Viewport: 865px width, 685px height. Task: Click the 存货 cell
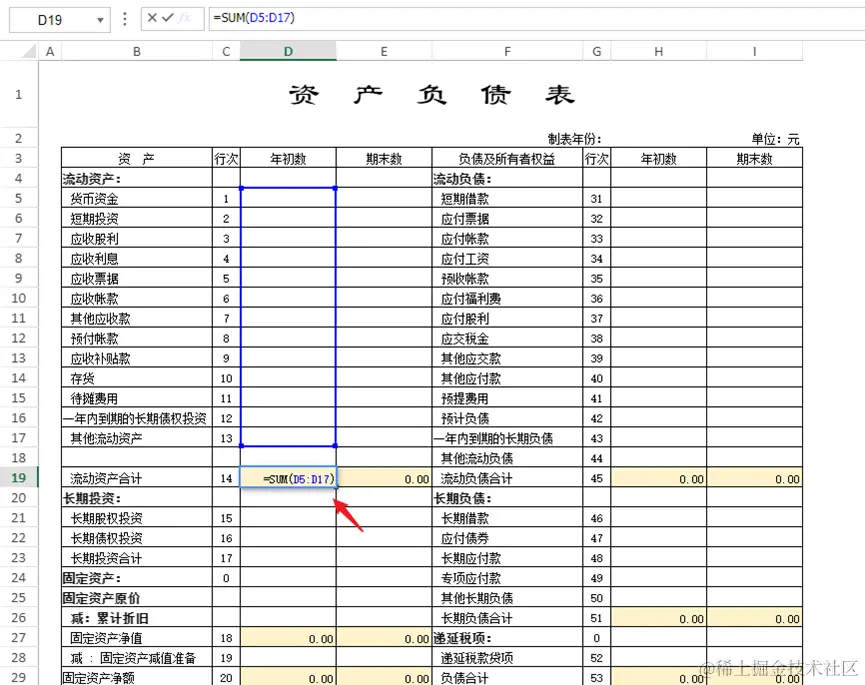pyautogui.click(x=137, y=378)
